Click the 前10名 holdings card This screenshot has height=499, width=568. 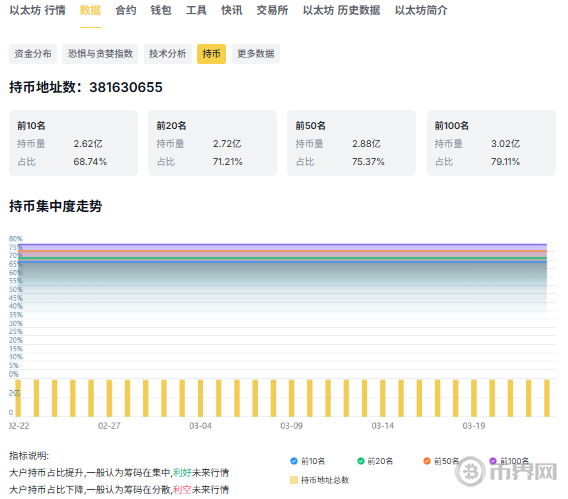click(x=74, y=143)
